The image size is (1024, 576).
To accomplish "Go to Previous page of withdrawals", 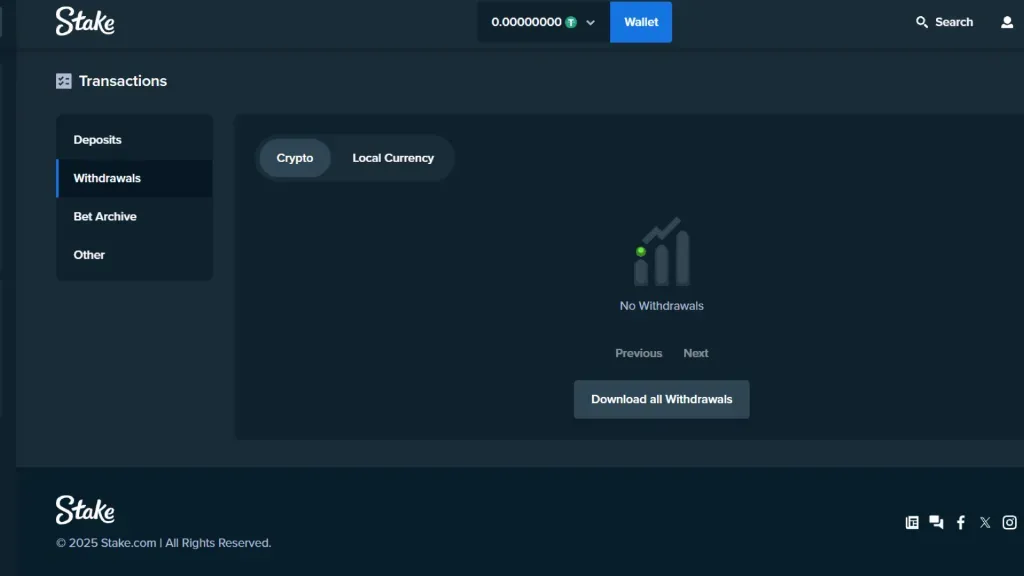I will tap(638, 353).
